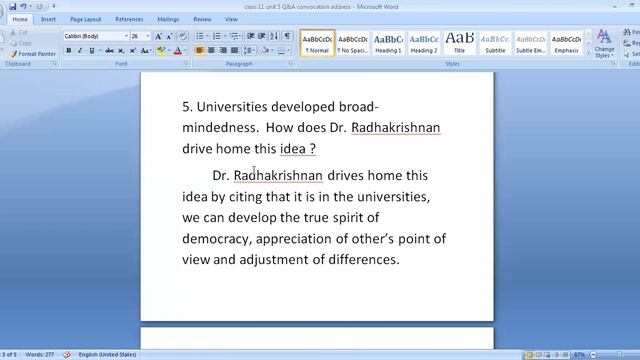Image resolution: width=640 pixels, height=360 pixels.
Task: Toggle Italic formatting
Action: [80, 51]
